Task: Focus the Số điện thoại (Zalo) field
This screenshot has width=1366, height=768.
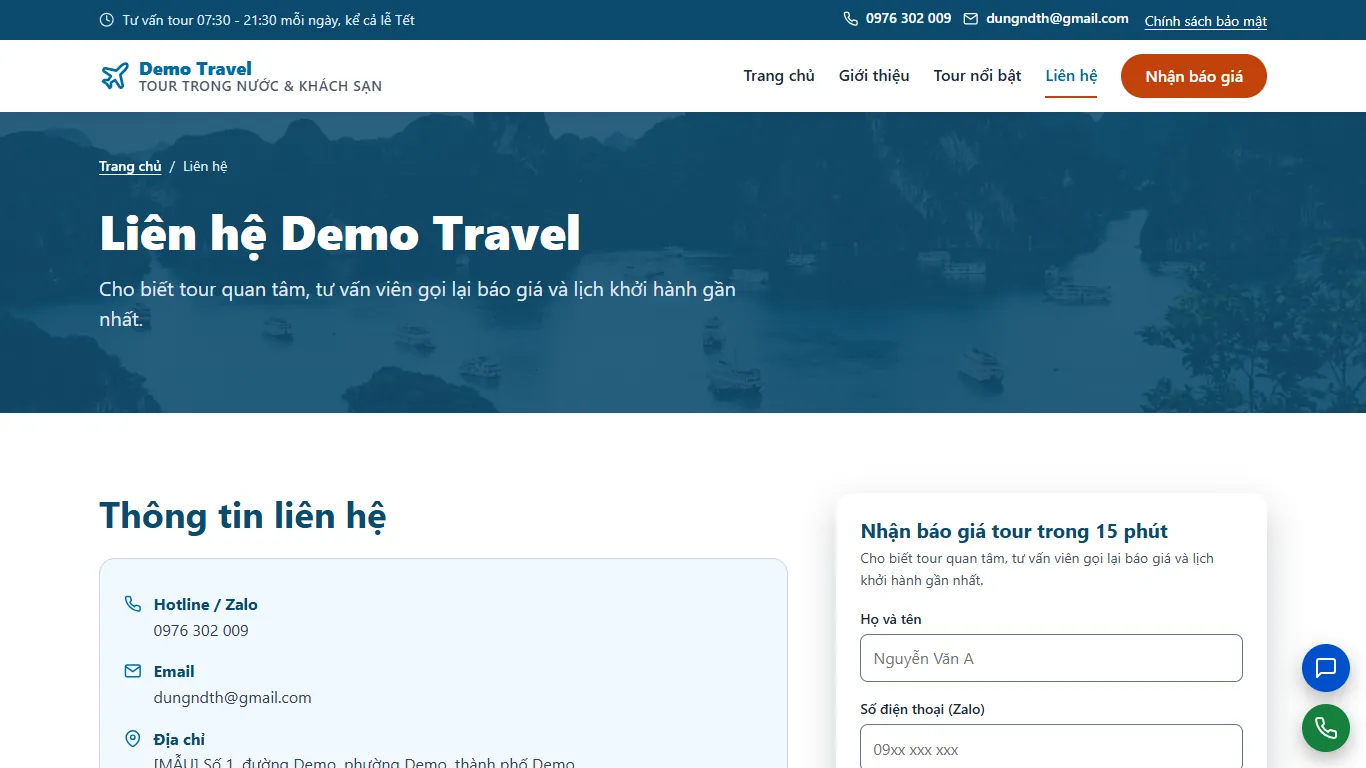Action: (x=1051, y=747)
